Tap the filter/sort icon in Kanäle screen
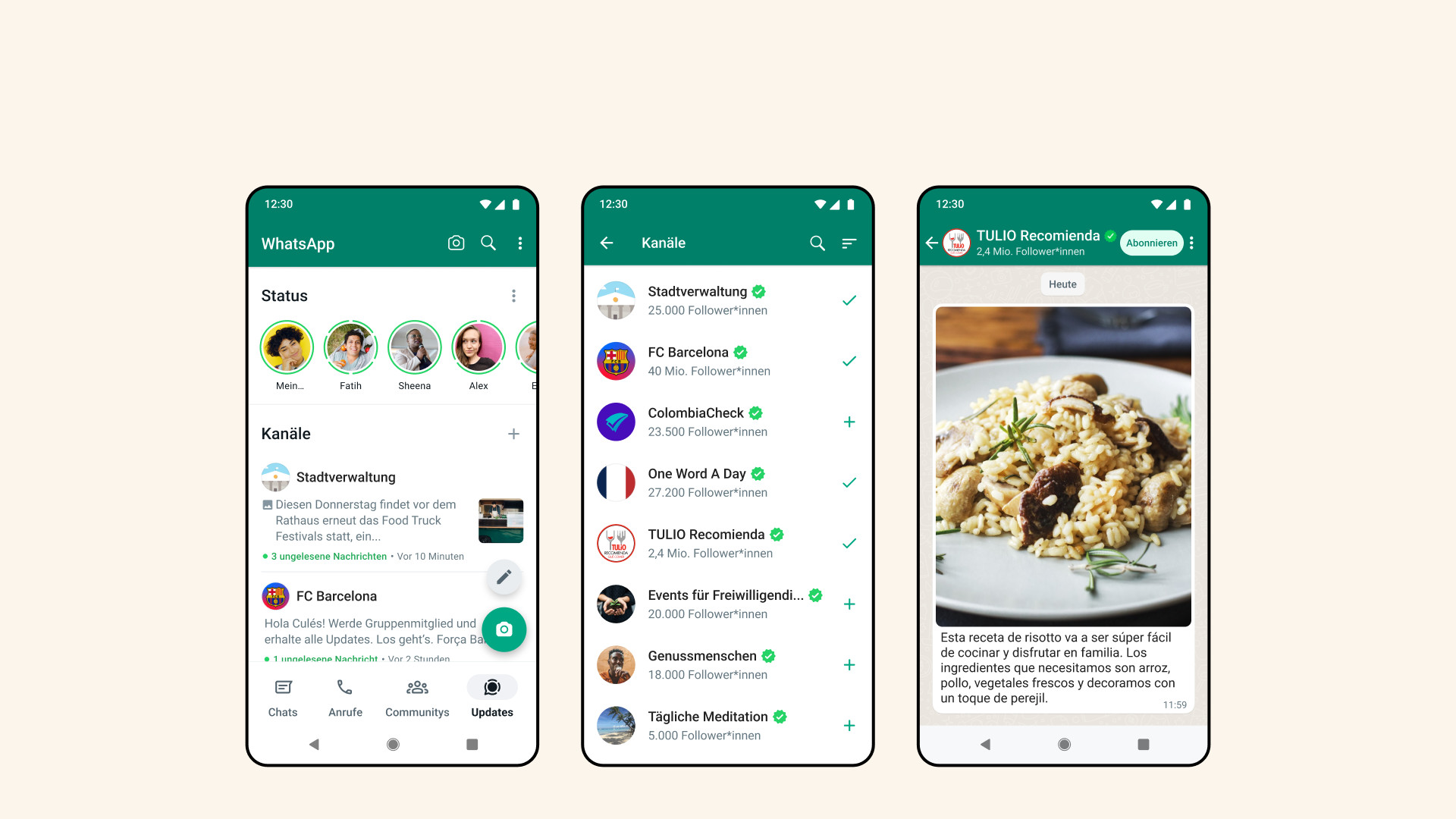Viewport: 1456px width, 819px height. tap(849, 243)
